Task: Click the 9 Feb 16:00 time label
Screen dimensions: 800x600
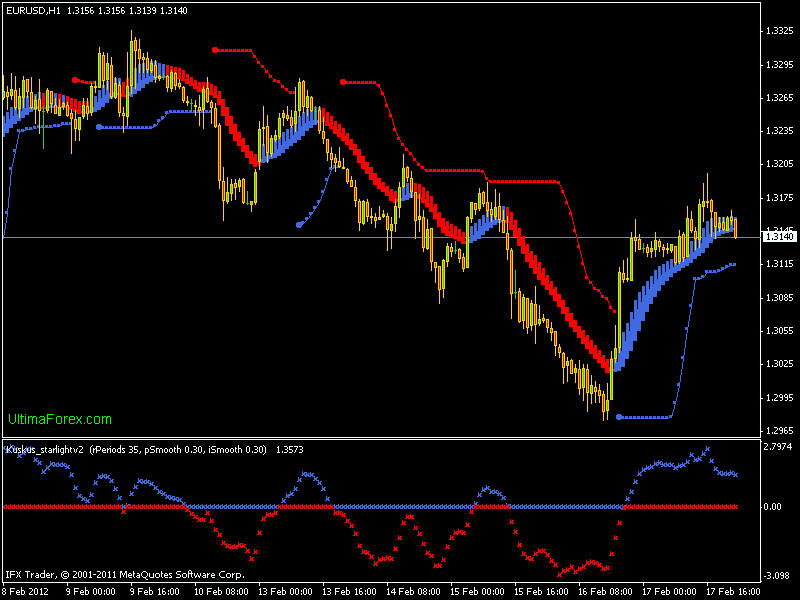Action: 155,592
